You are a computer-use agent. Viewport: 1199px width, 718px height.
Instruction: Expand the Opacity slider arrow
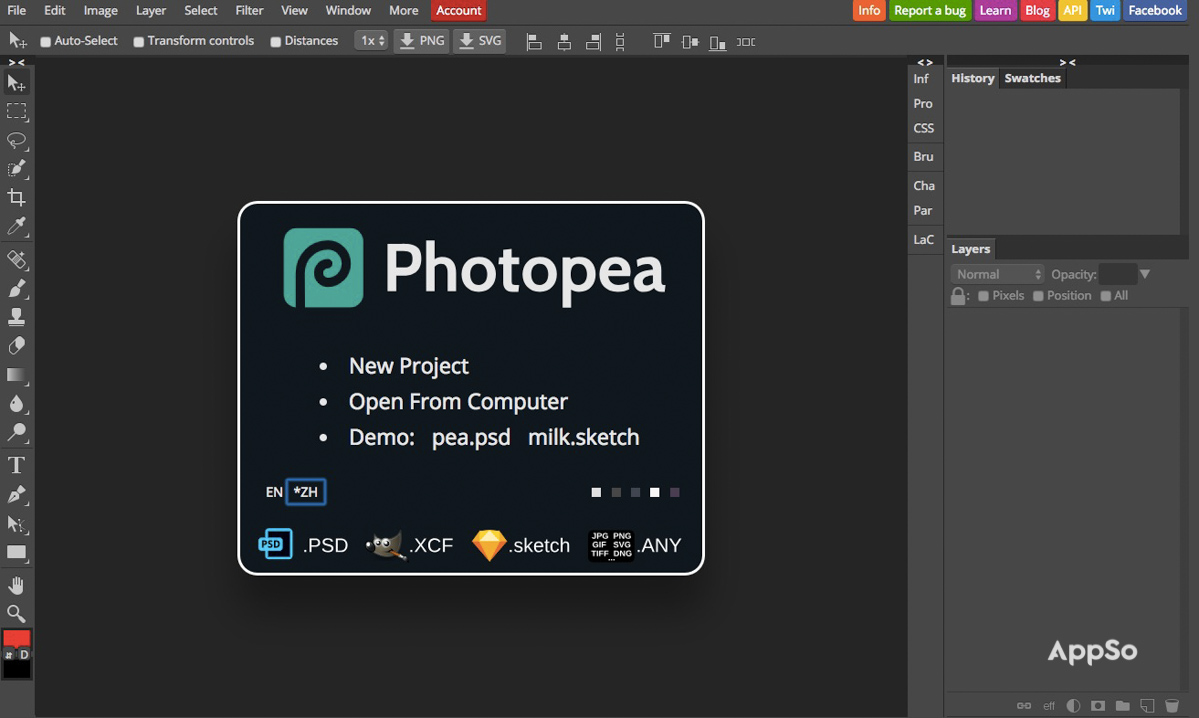1145,274
